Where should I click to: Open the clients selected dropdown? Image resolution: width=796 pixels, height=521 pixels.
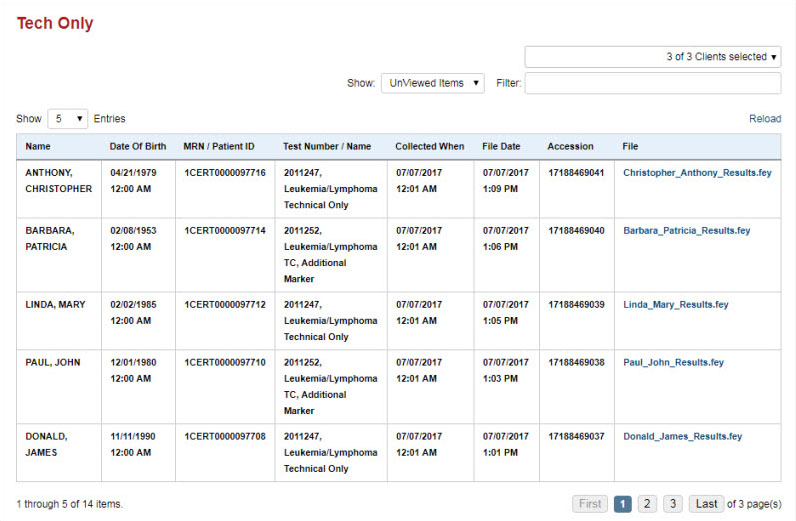tap(652, 57)
